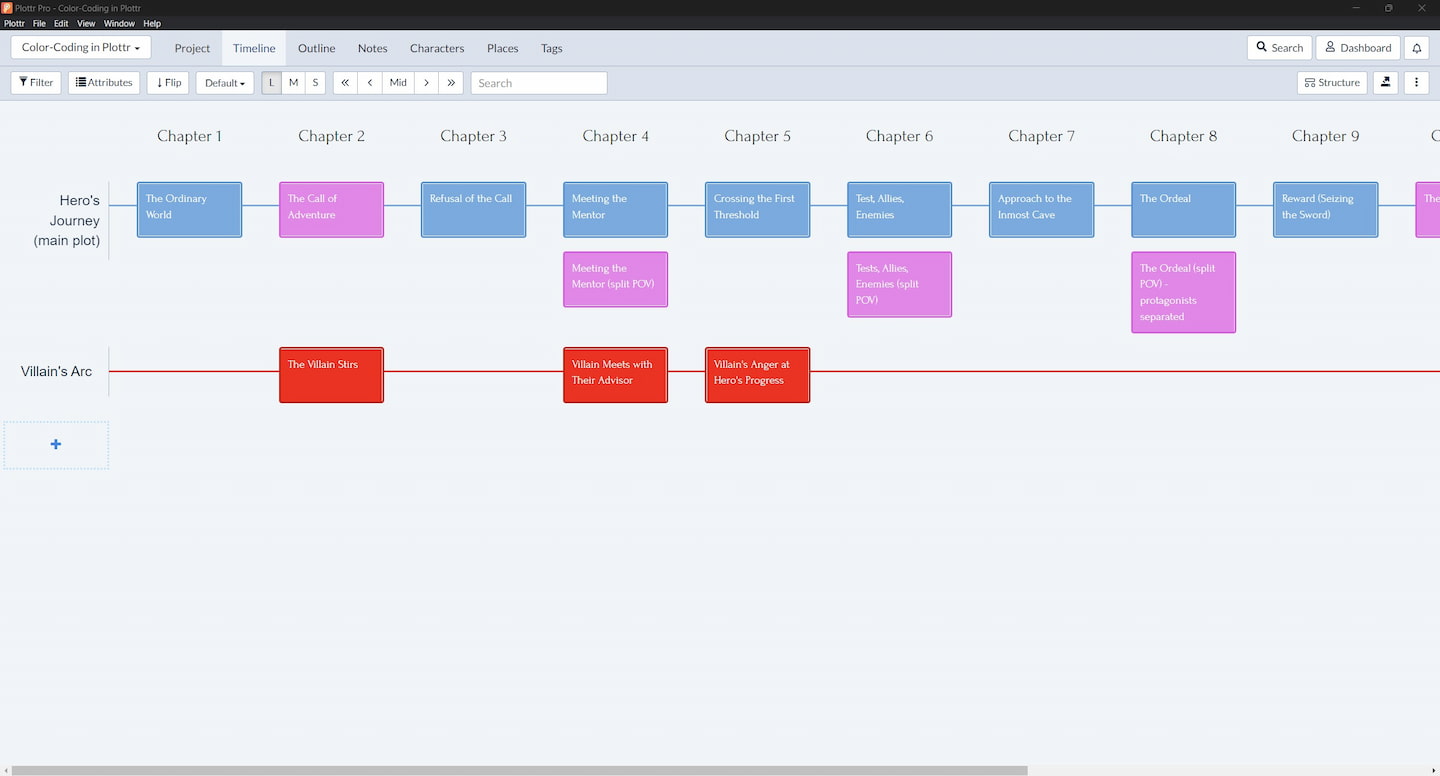Open the vertical ellipsis options menu
1440x776 pixels.
pos(1417,82)
